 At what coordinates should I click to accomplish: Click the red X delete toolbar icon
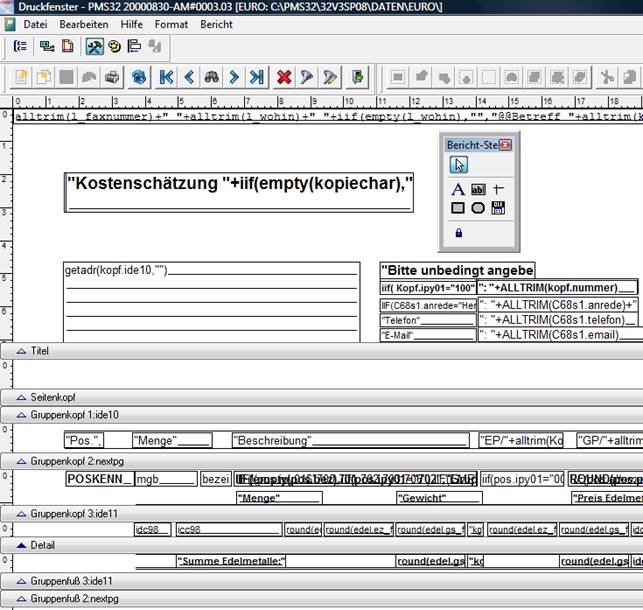click(x=284, y=77)
